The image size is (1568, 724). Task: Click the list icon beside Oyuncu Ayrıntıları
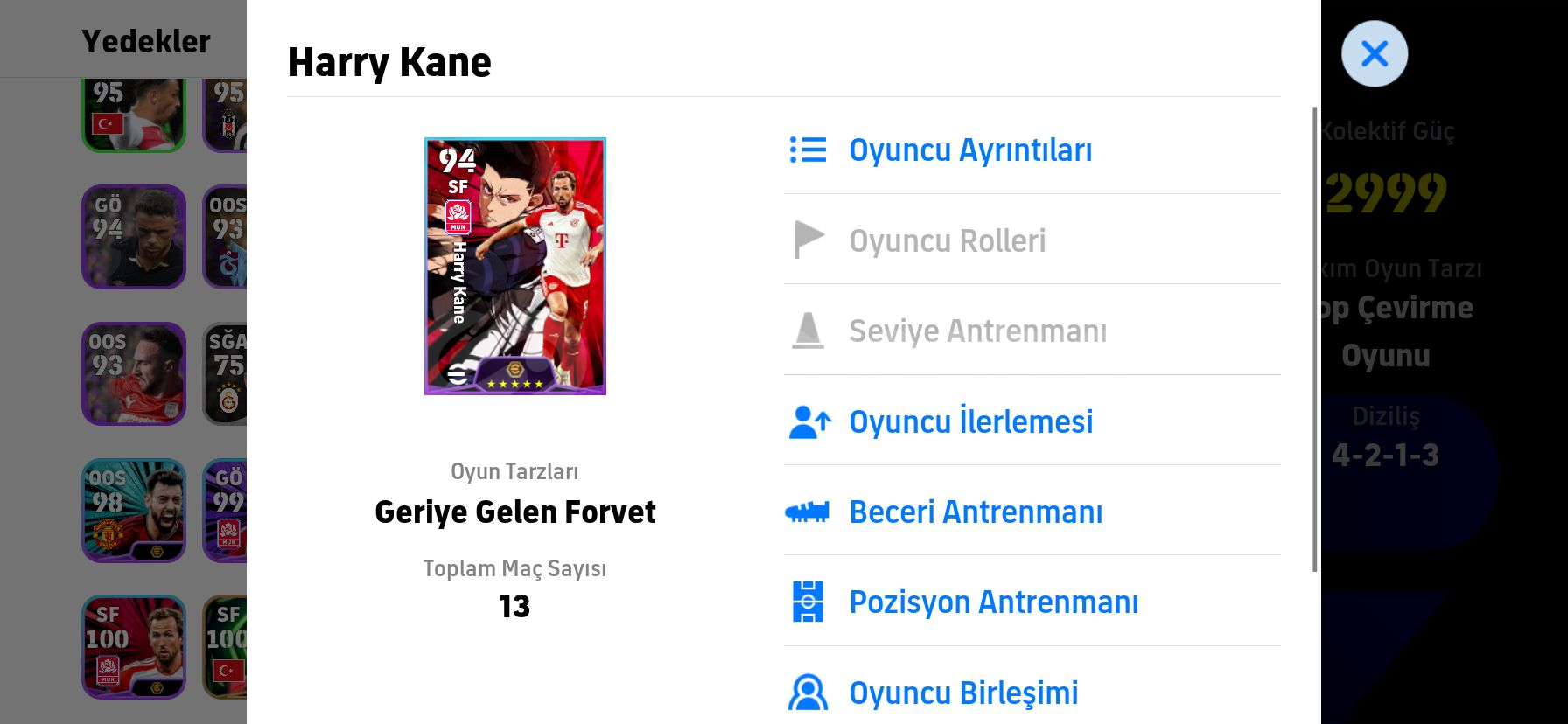(808, 150)
